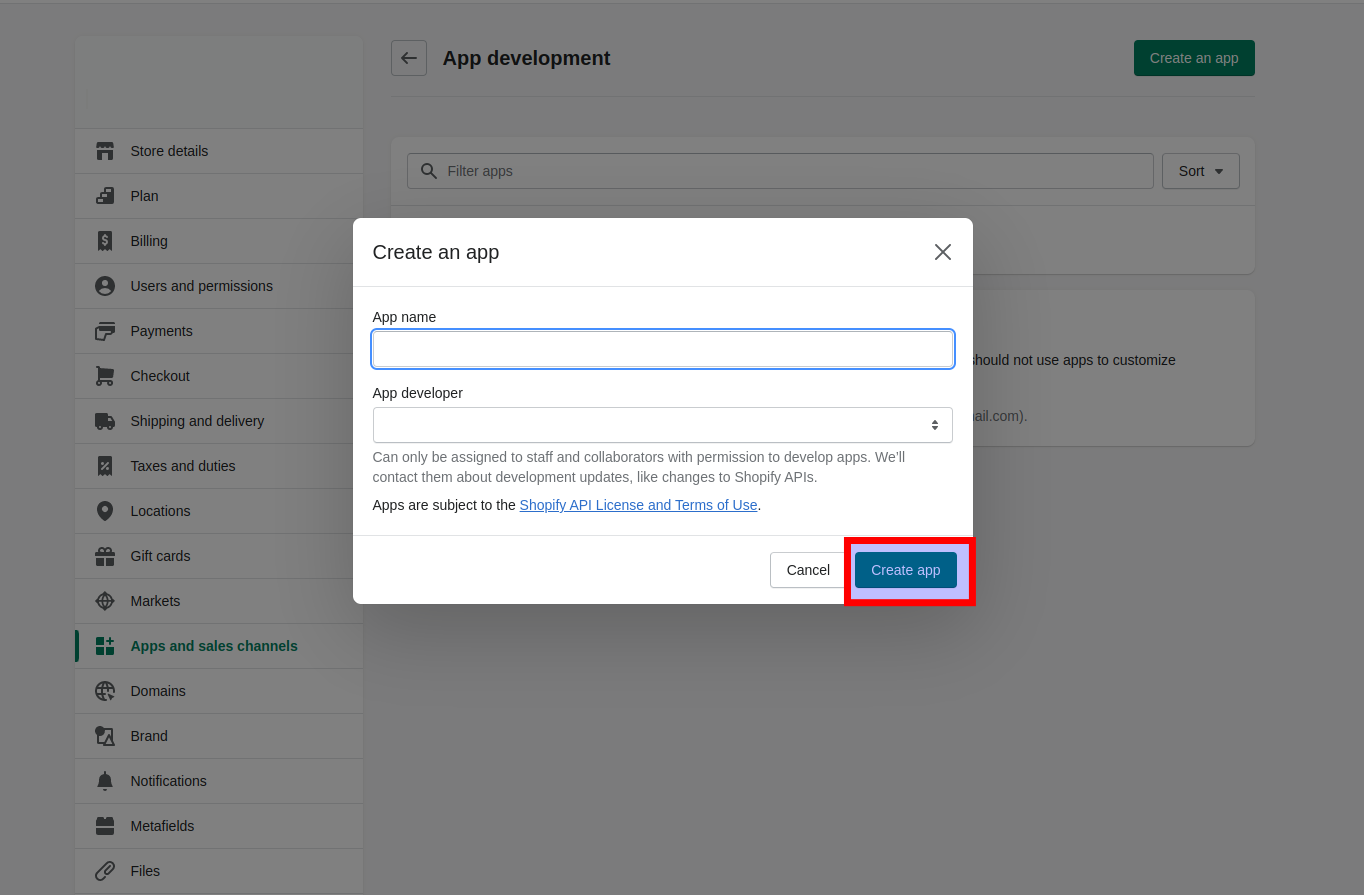The width and height of the screenshot is (1364, 895).
Task: Open the Sort dropdown
Action: (1201, 171)
